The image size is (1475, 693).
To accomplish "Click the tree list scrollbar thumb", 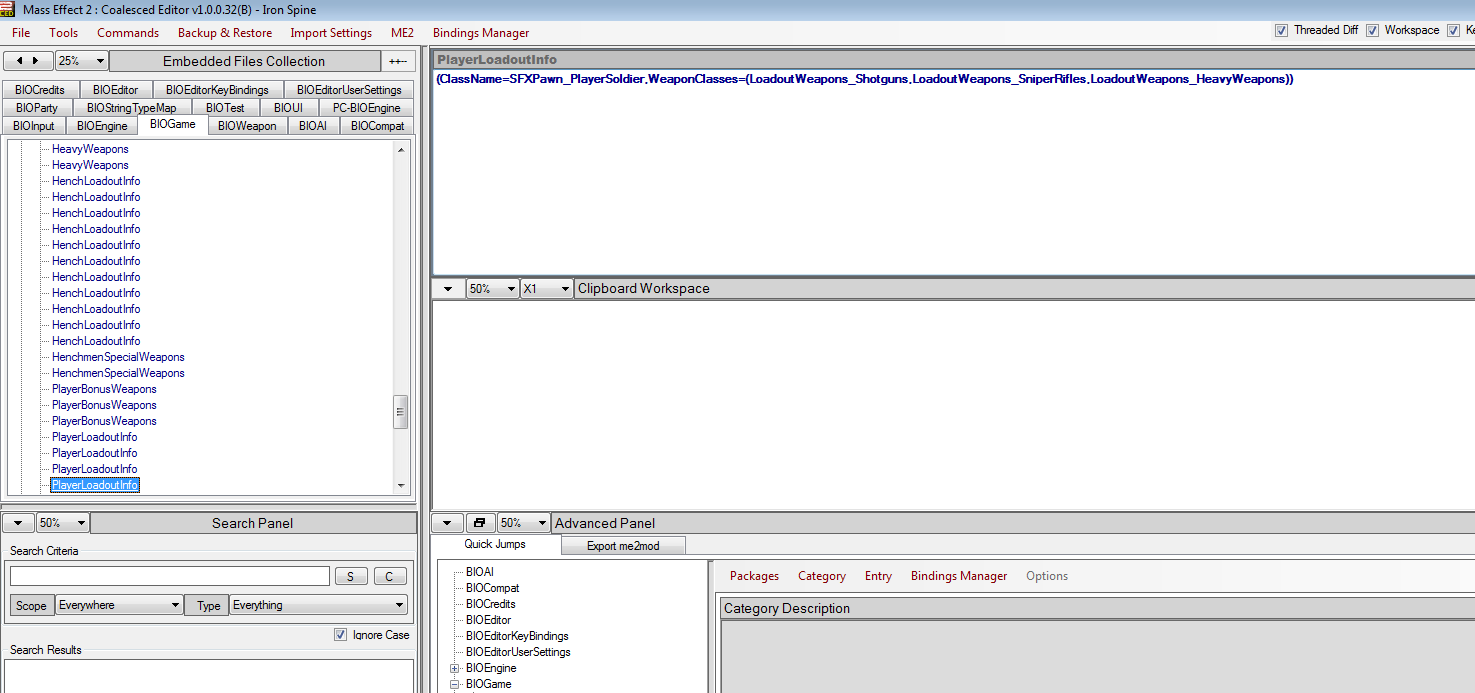I will point(401,411).
